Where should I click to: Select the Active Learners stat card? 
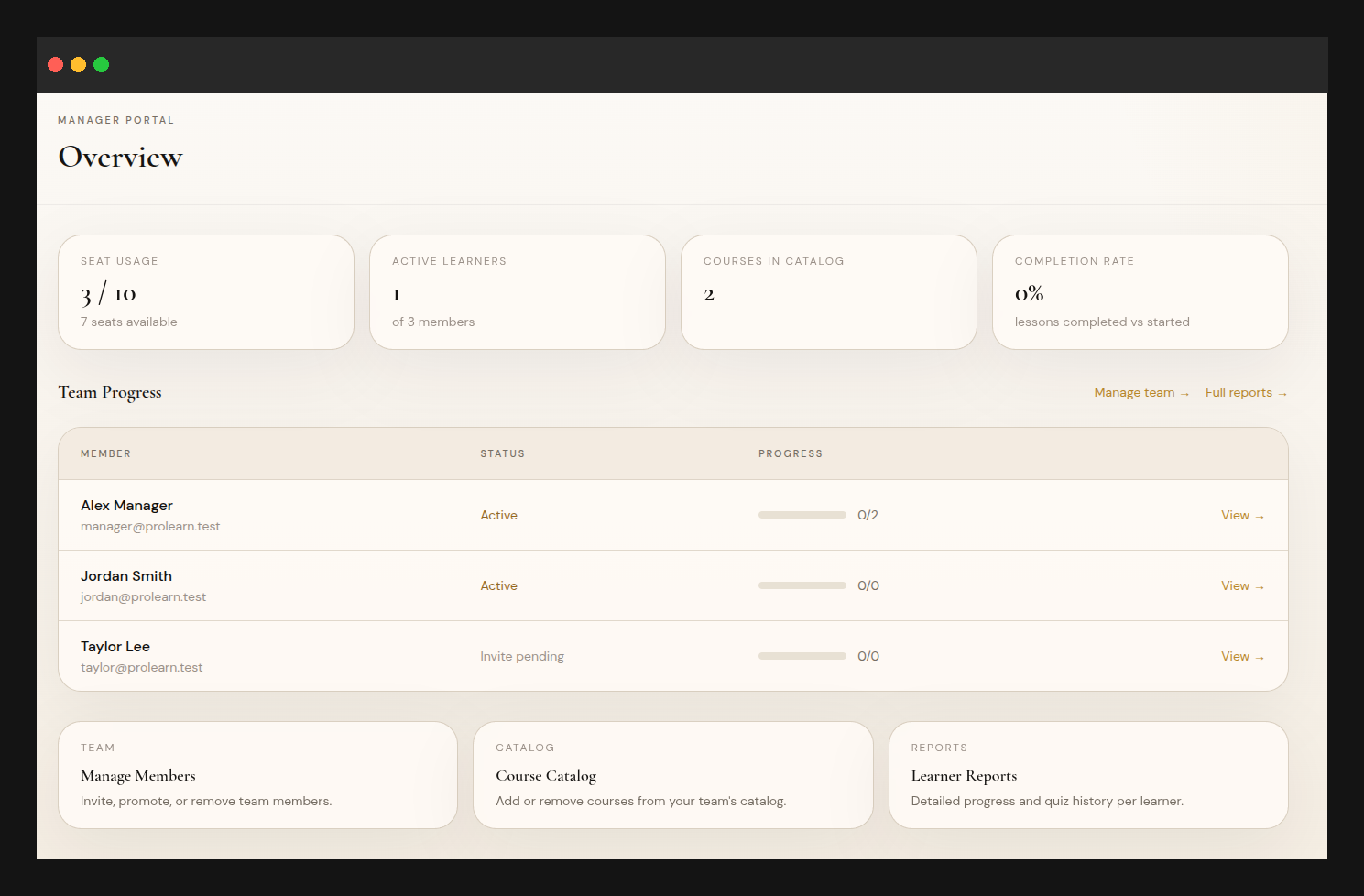coord(517,291)
